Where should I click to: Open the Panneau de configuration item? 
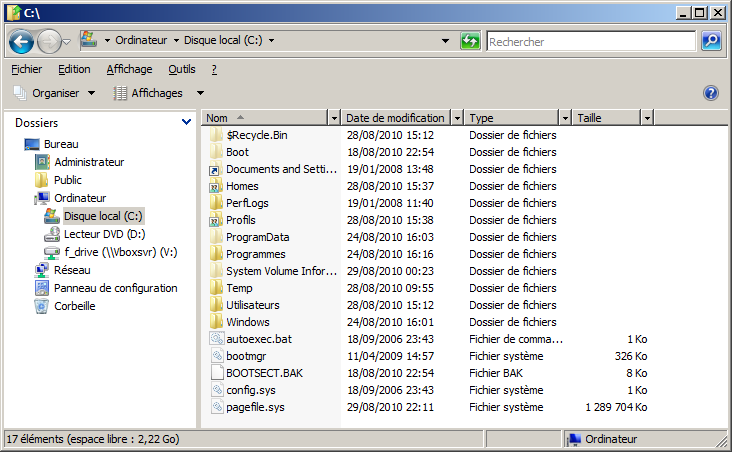115,288
